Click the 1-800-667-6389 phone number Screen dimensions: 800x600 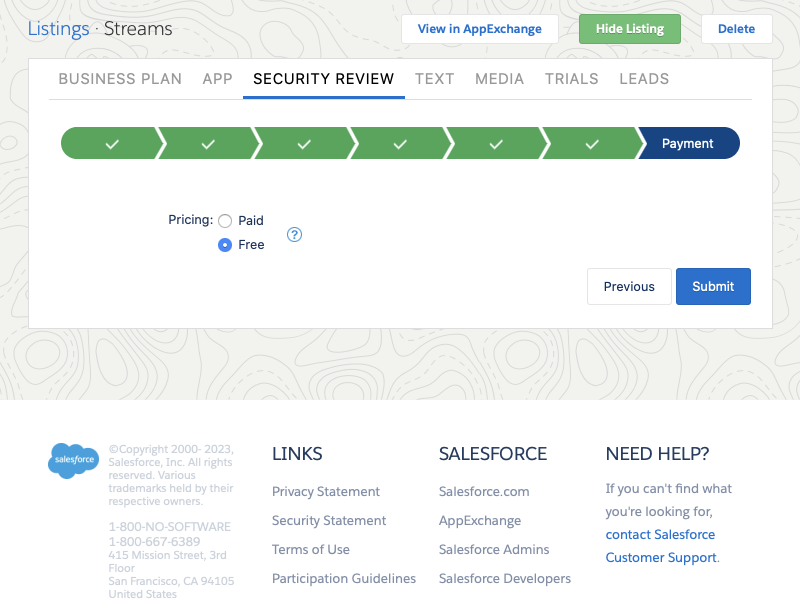pyautogui.click(x=154, y=541)
